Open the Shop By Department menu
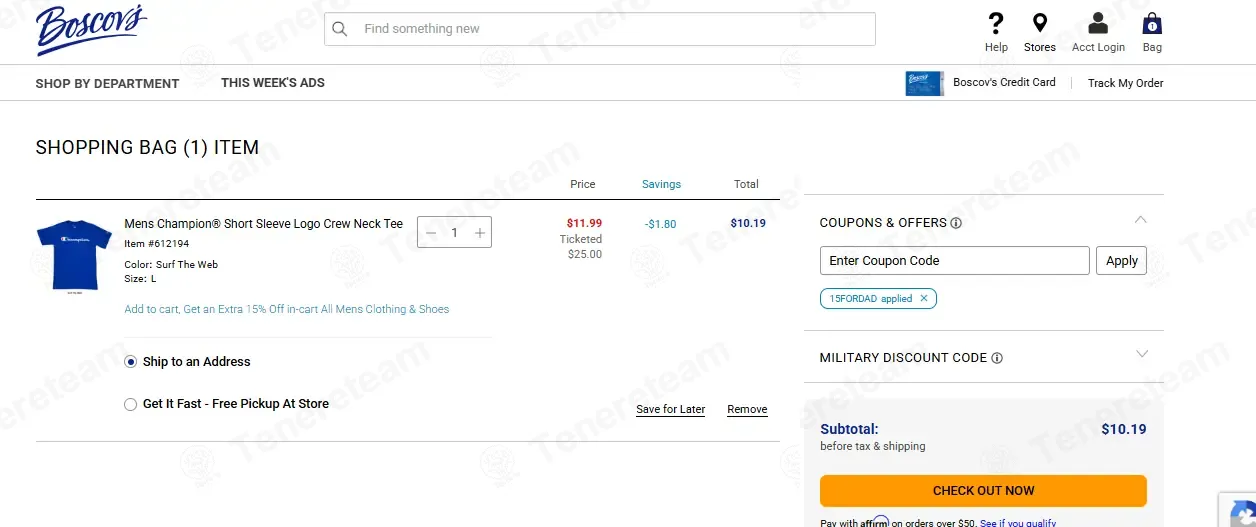Viewport: 1256px width, 527px height. point(107,83)
